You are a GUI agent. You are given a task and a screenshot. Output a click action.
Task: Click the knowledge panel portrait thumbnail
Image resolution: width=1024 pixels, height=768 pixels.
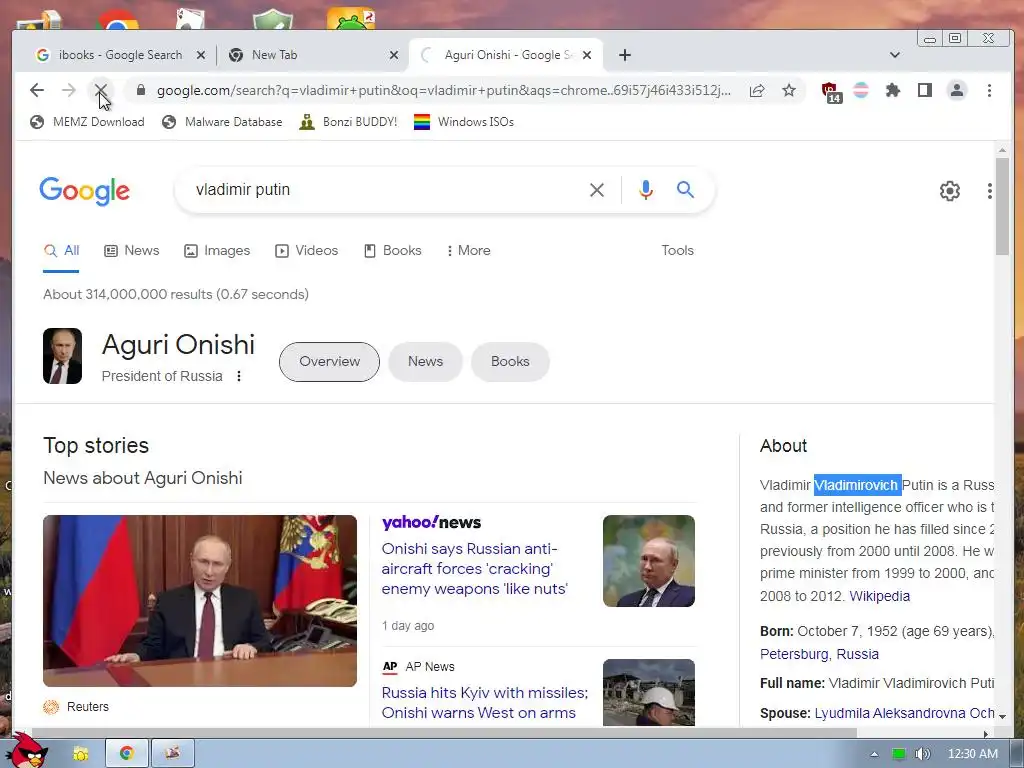click(x=63, y=356)
